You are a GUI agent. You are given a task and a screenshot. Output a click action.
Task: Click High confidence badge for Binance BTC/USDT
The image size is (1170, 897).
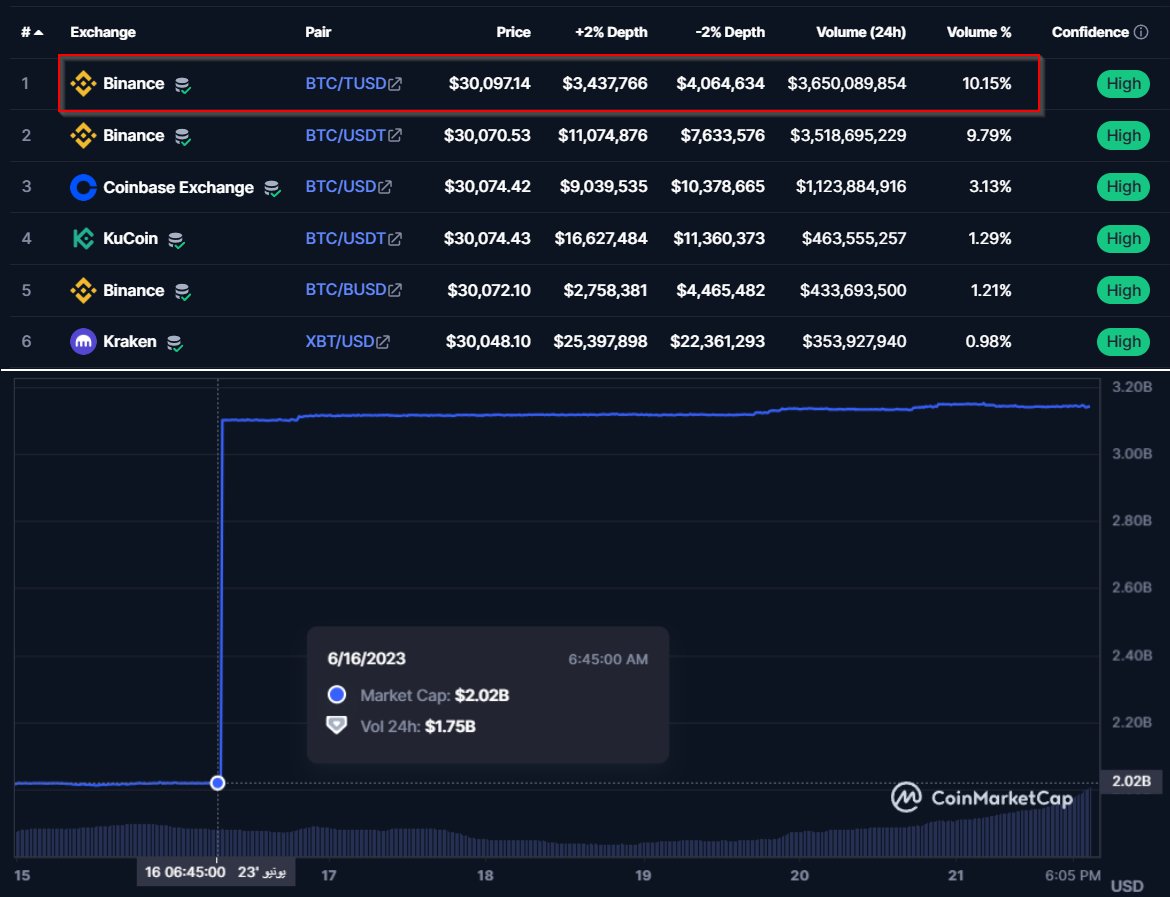pyautogui.click(x=1123, y=136)
